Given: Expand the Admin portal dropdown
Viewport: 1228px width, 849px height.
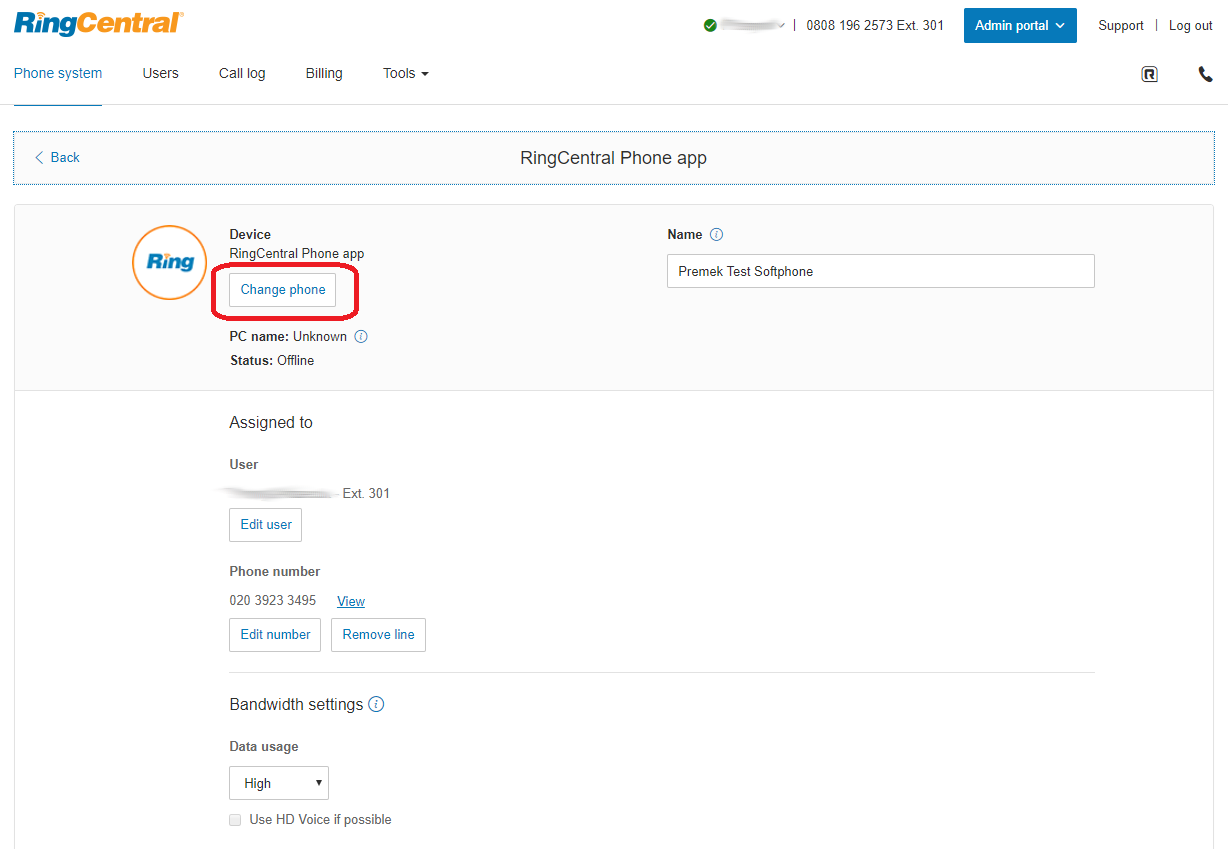Looking at the screenshot, I should pos(1019,26).
